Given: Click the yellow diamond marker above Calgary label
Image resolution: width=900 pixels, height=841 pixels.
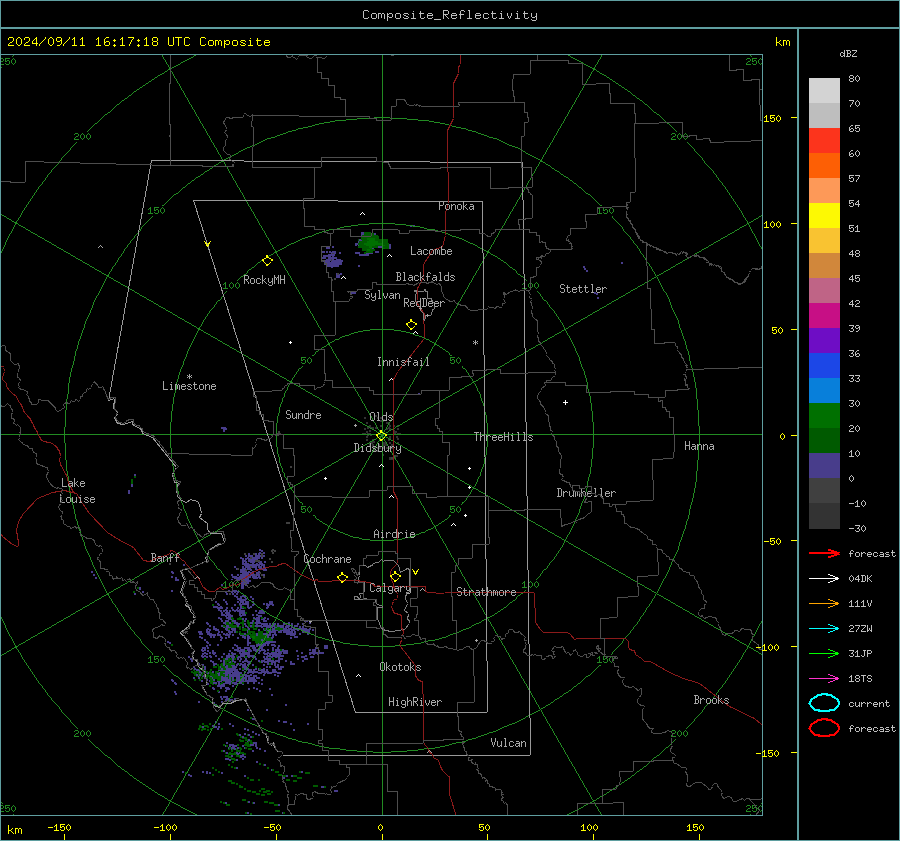Looking at the screenshot, I should coord(395,576).
